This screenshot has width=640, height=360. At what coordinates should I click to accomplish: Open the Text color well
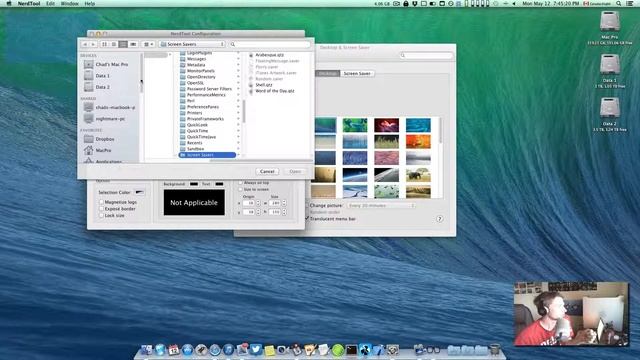click(219, 184)
